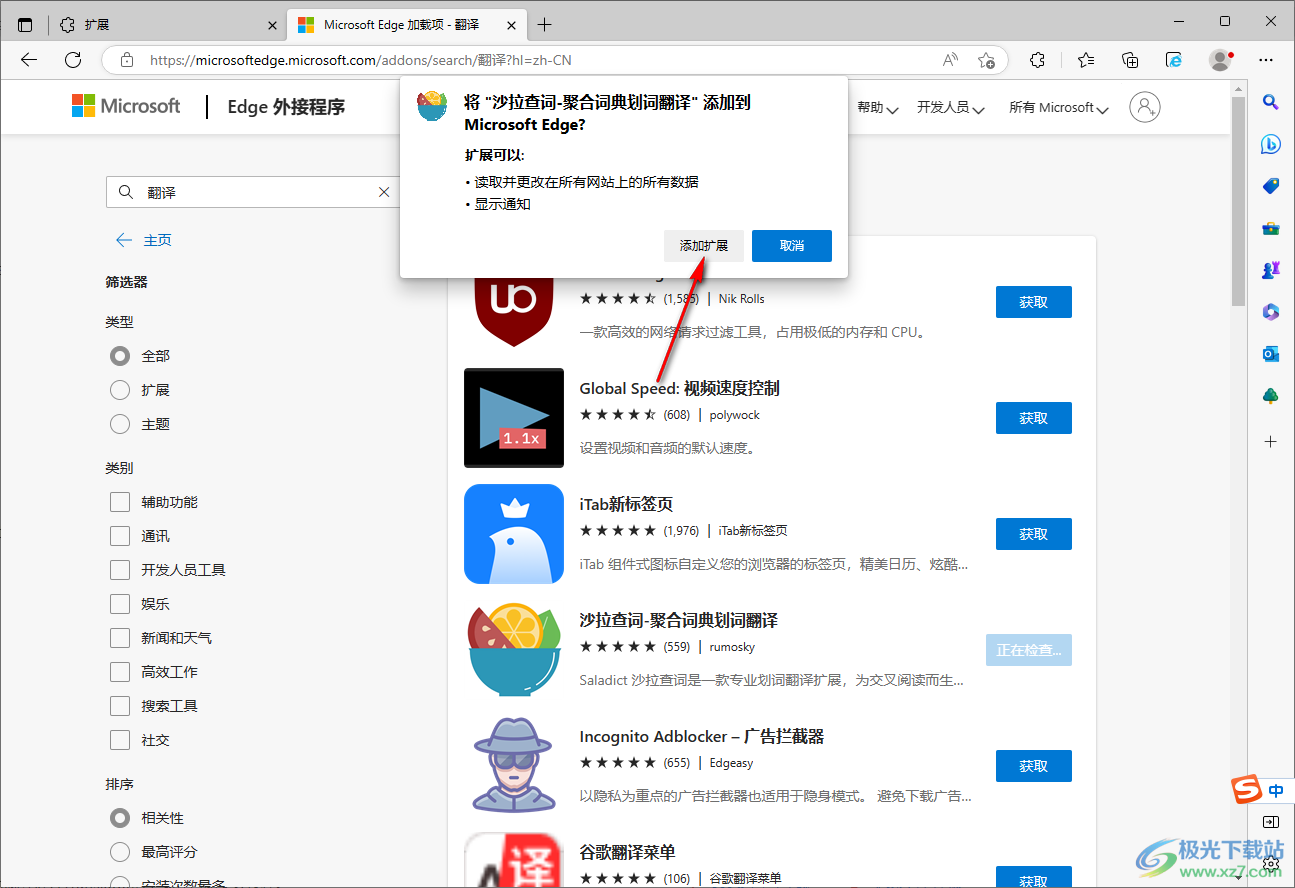1295x888 pixels.
Task: Click the 翻译 search input field
Action: 254,192
